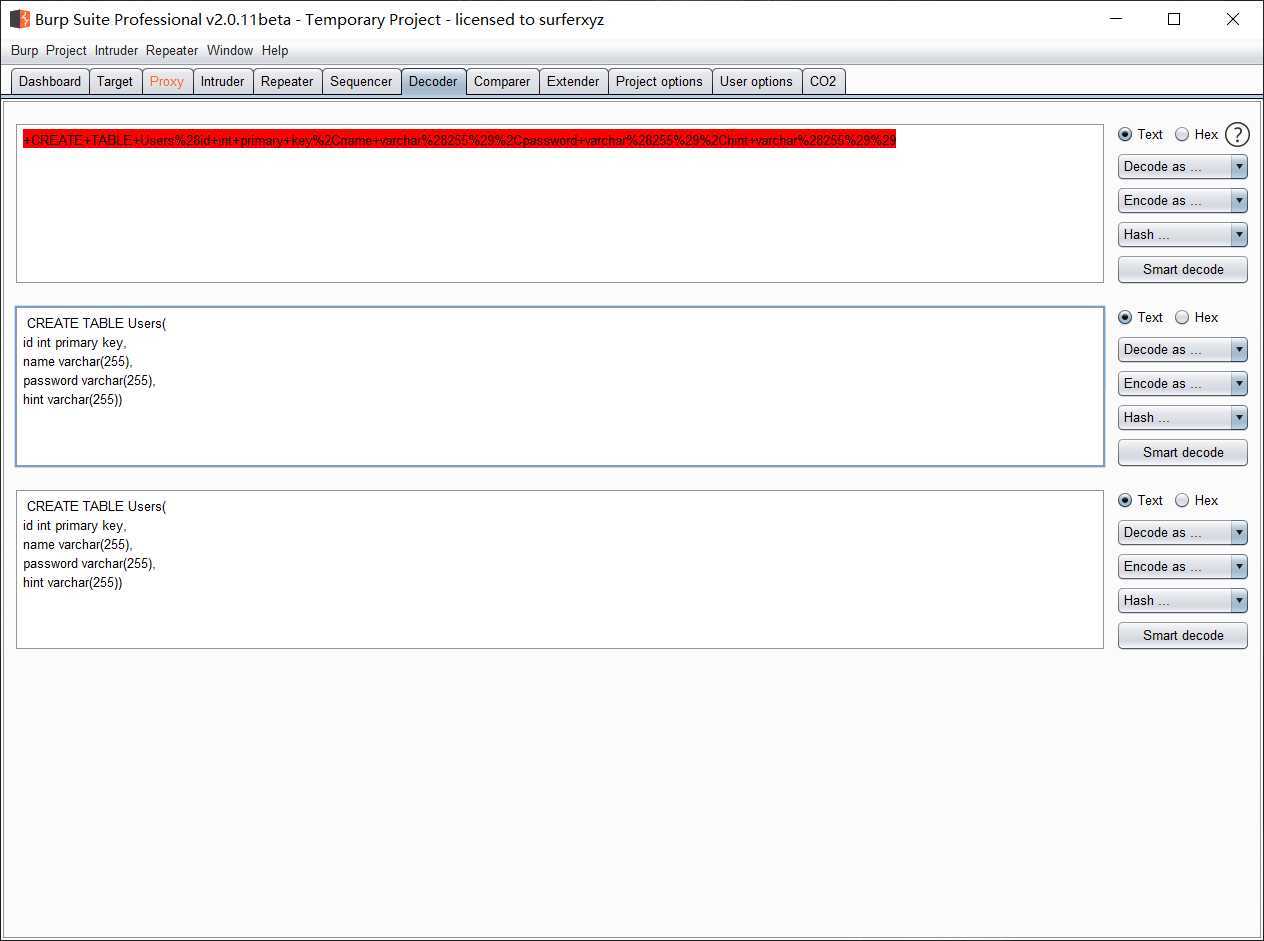Select Hex radio in the second decoder panel

click(1182, 317)
